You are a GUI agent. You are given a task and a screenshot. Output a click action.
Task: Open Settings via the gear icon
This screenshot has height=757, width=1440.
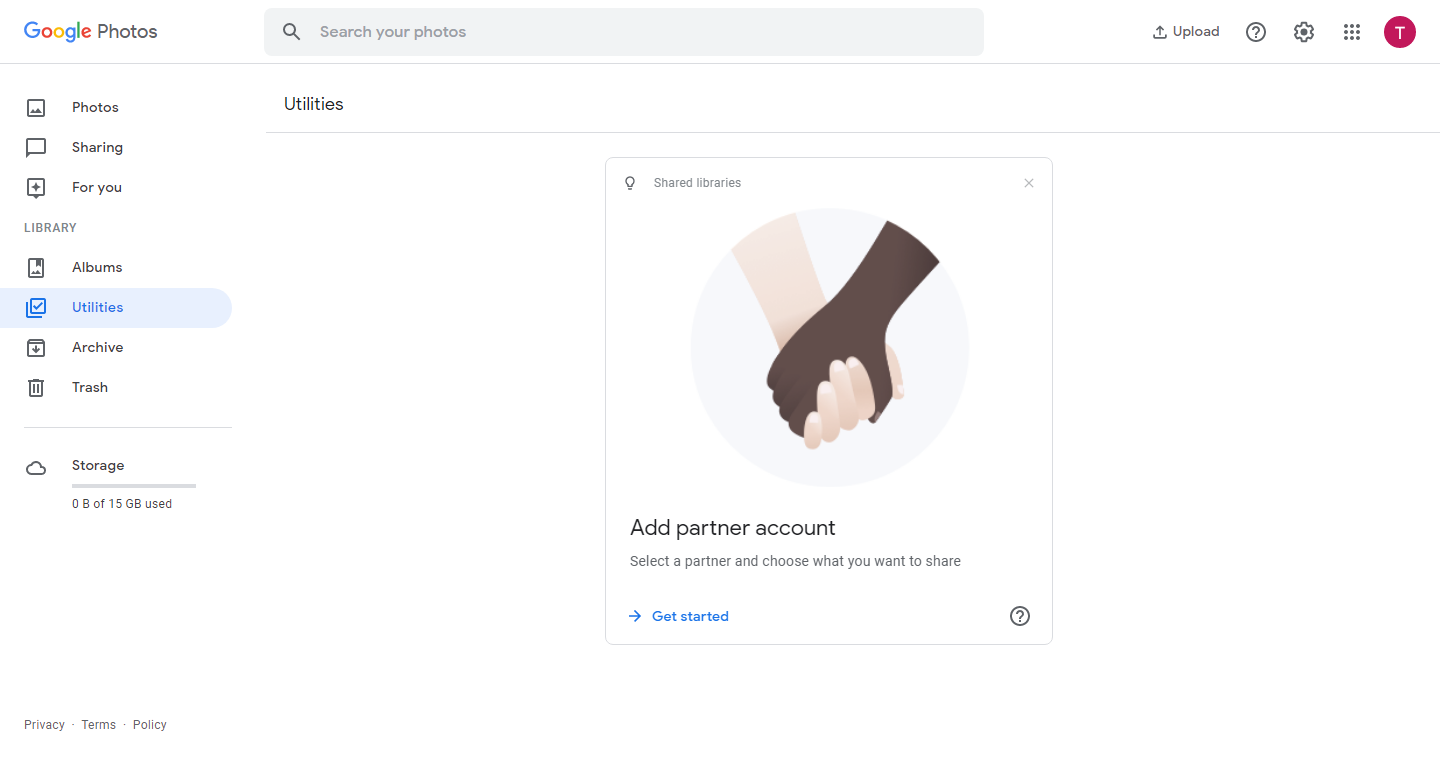(1304, 32)
